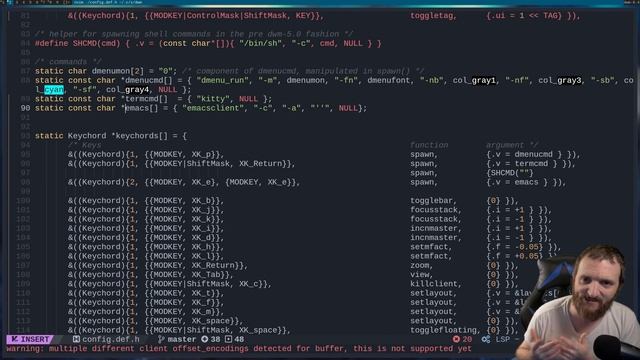
Task: Click the "/bin/sh" string literal
Action: pos(260,43)
